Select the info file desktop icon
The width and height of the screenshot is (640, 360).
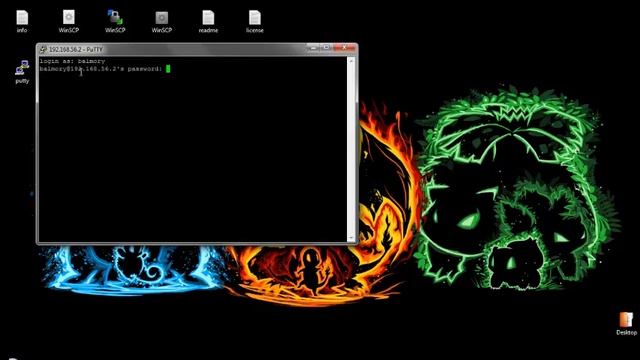pyautogui.click(x=22, y=21)
